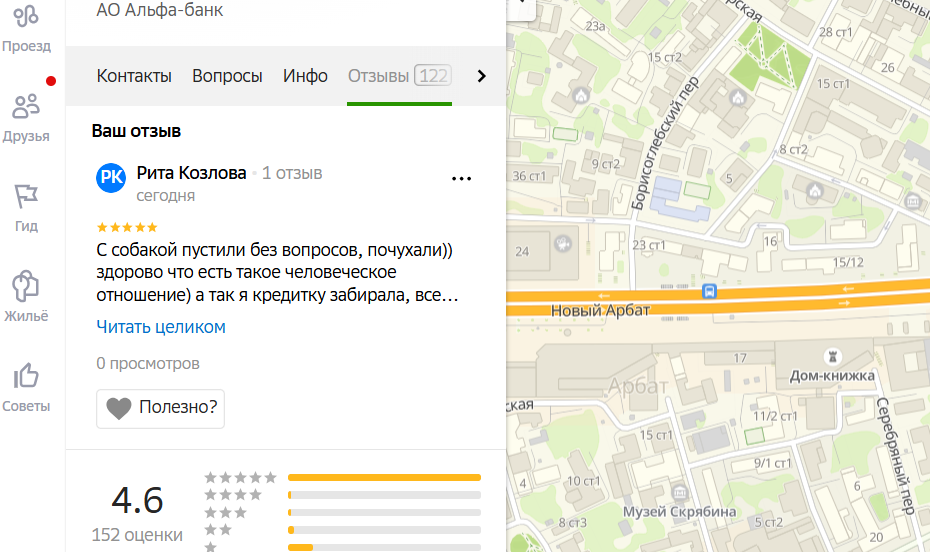Click the Дом-книжка map label
Screen dimensions: 930x552
click(832, 376)
